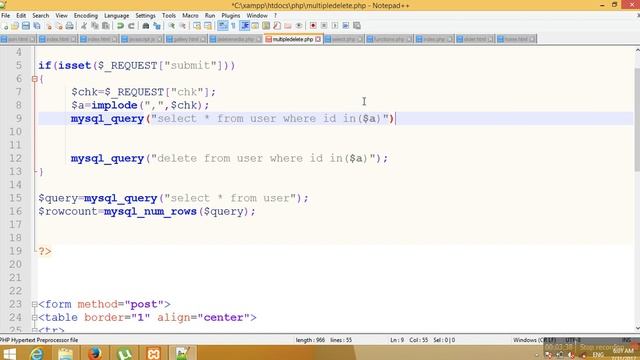
Task: Collapse the if block fold marker on line 6
Action: (x=35, y=79)
